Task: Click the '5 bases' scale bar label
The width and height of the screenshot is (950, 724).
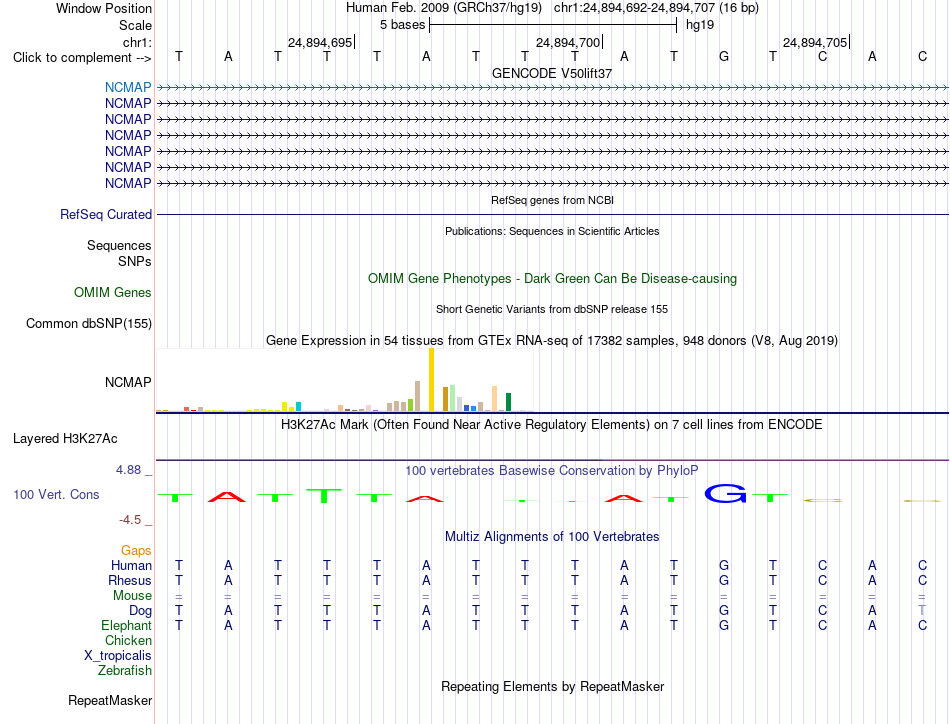Action: click(402, 25)
